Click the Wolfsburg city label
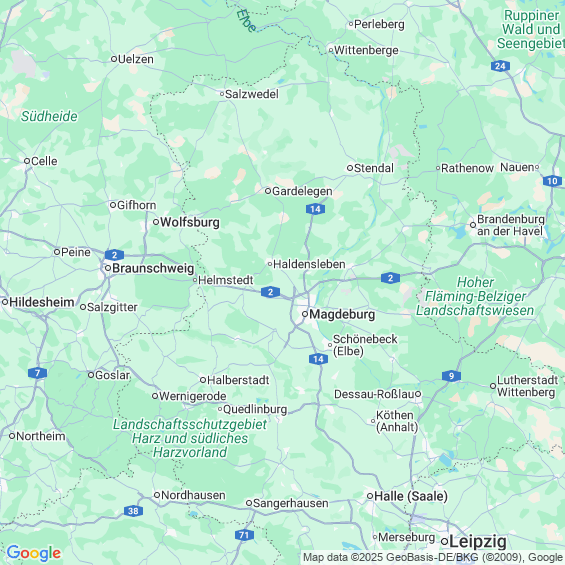Image resolution: width=565 pixels, height=565 pixels. click(x=190, y=222)
